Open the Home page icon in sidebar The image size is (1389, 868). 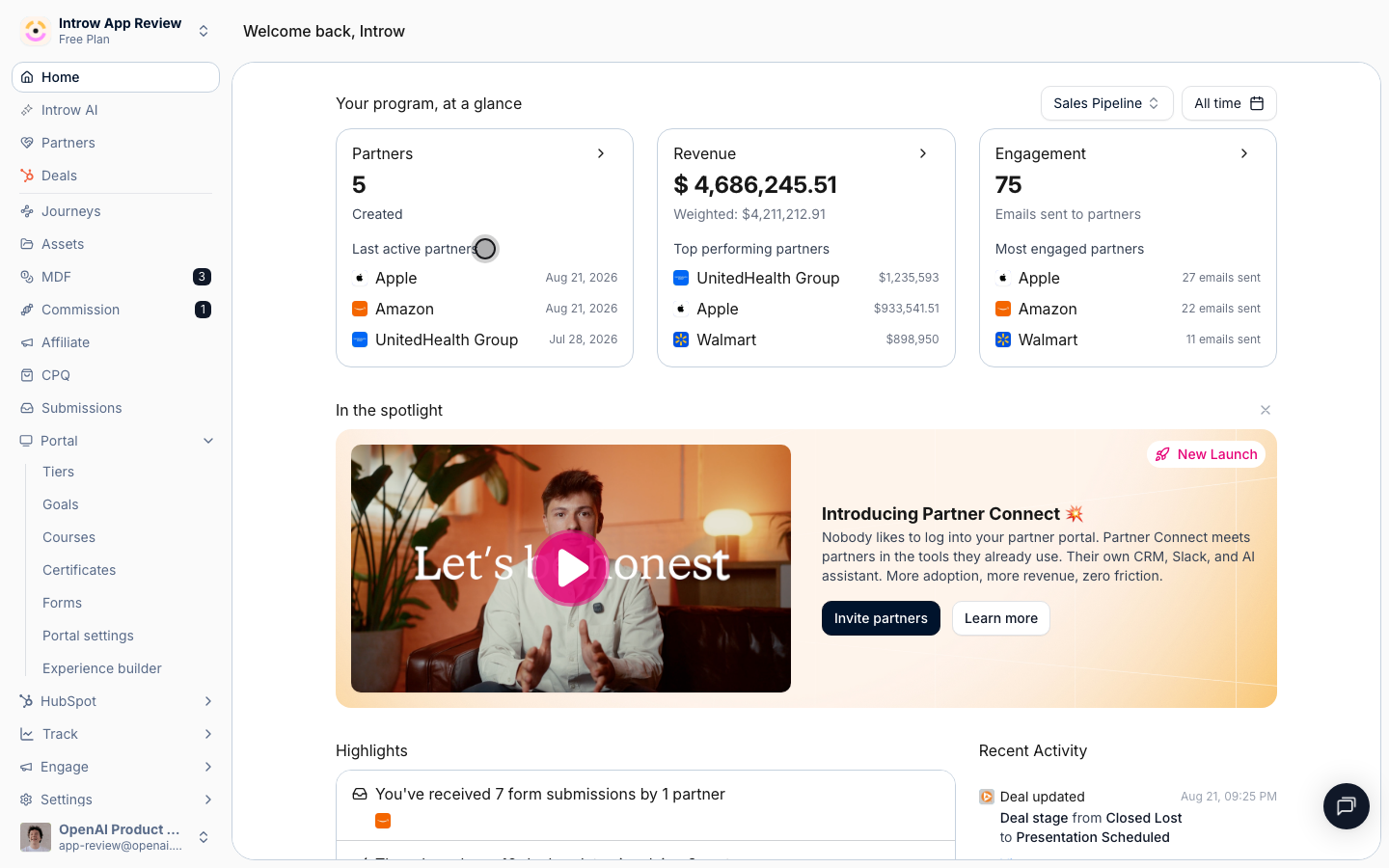click(x=27, y=77)
